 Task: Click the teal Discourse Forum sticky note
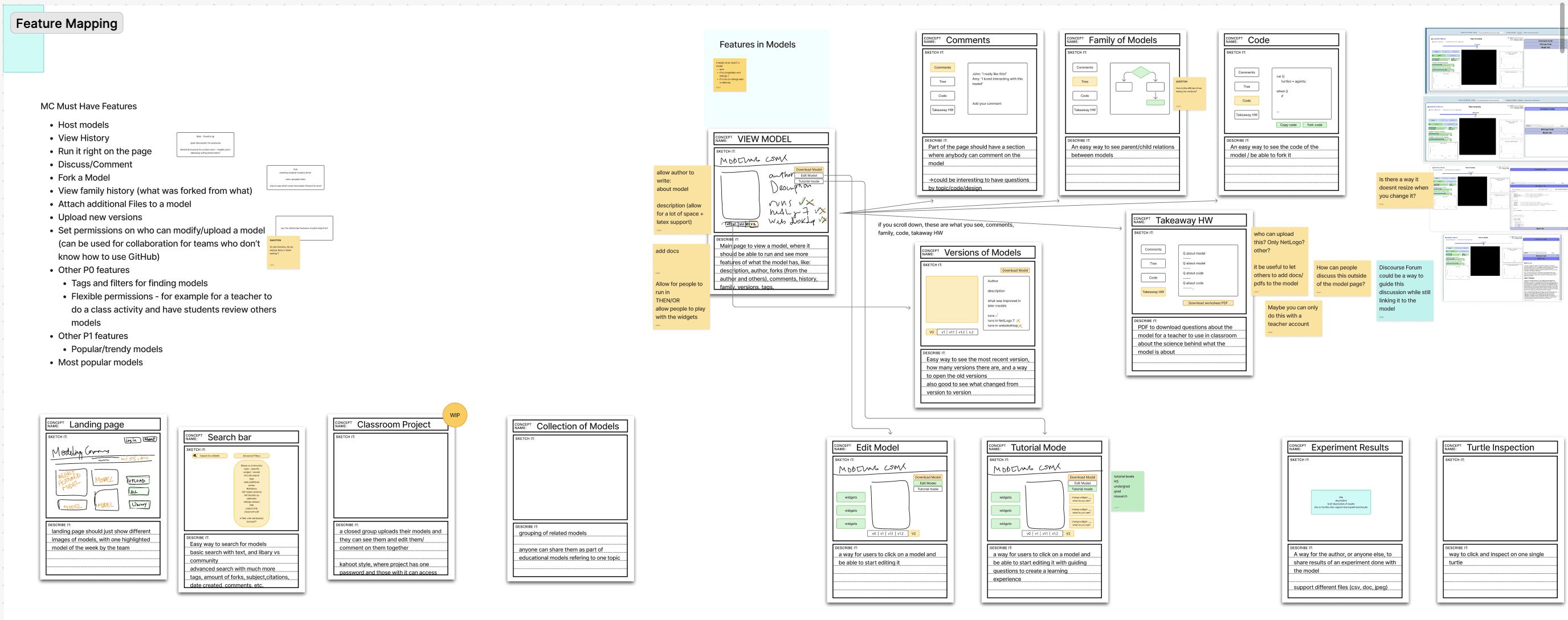(x=1404, y=291)
